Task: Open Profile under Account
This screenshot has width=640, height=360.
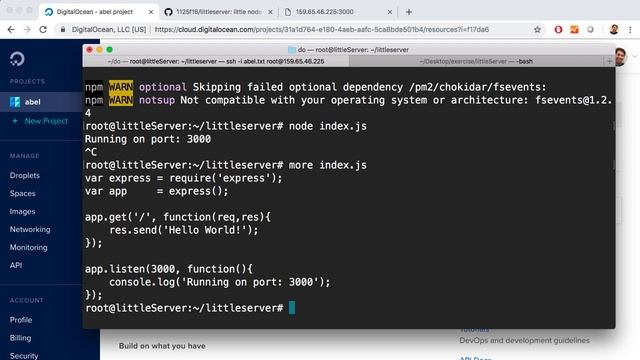Action: [21, 320]
